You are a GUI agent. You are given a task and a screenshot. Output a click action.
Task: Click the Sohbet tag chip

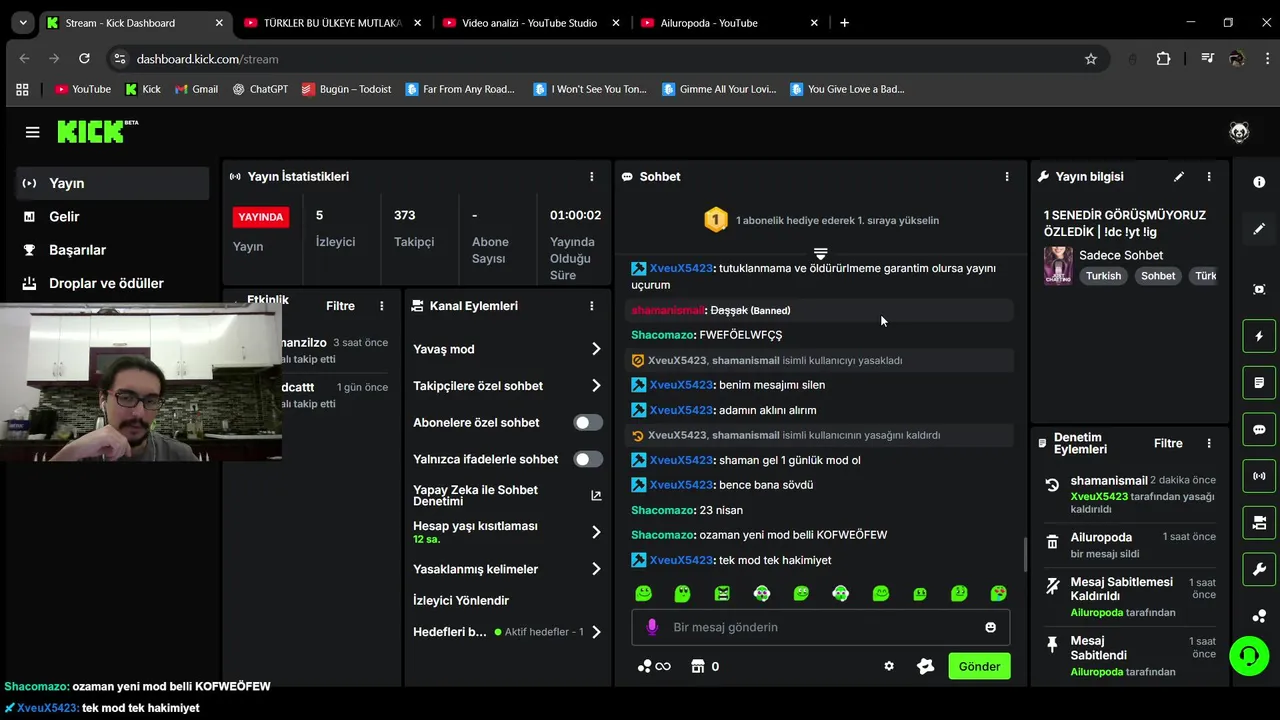coord(1158,276)
